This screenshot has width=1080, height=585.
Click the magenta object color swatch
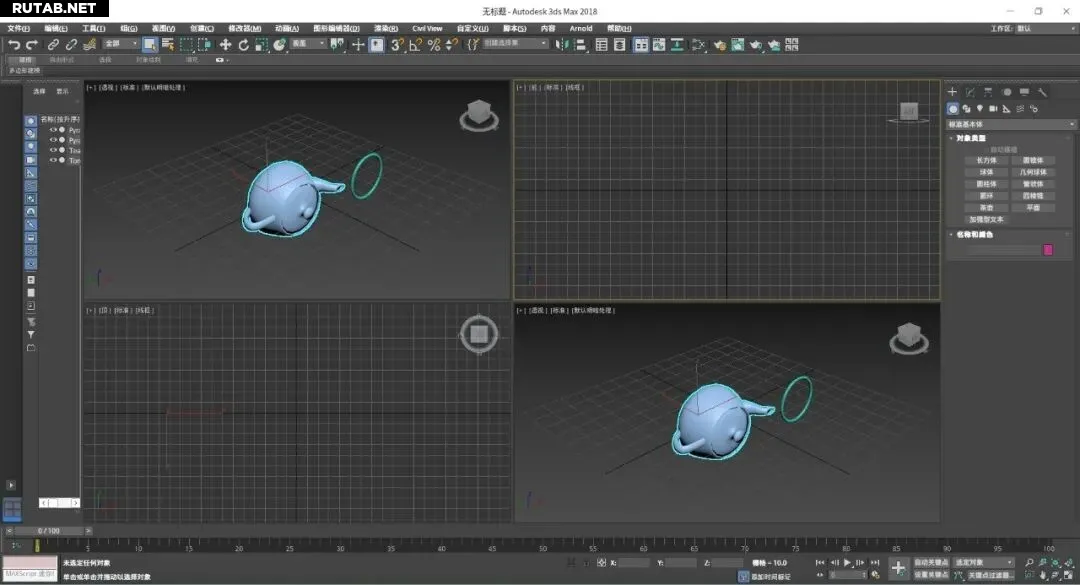(1048, 250)
